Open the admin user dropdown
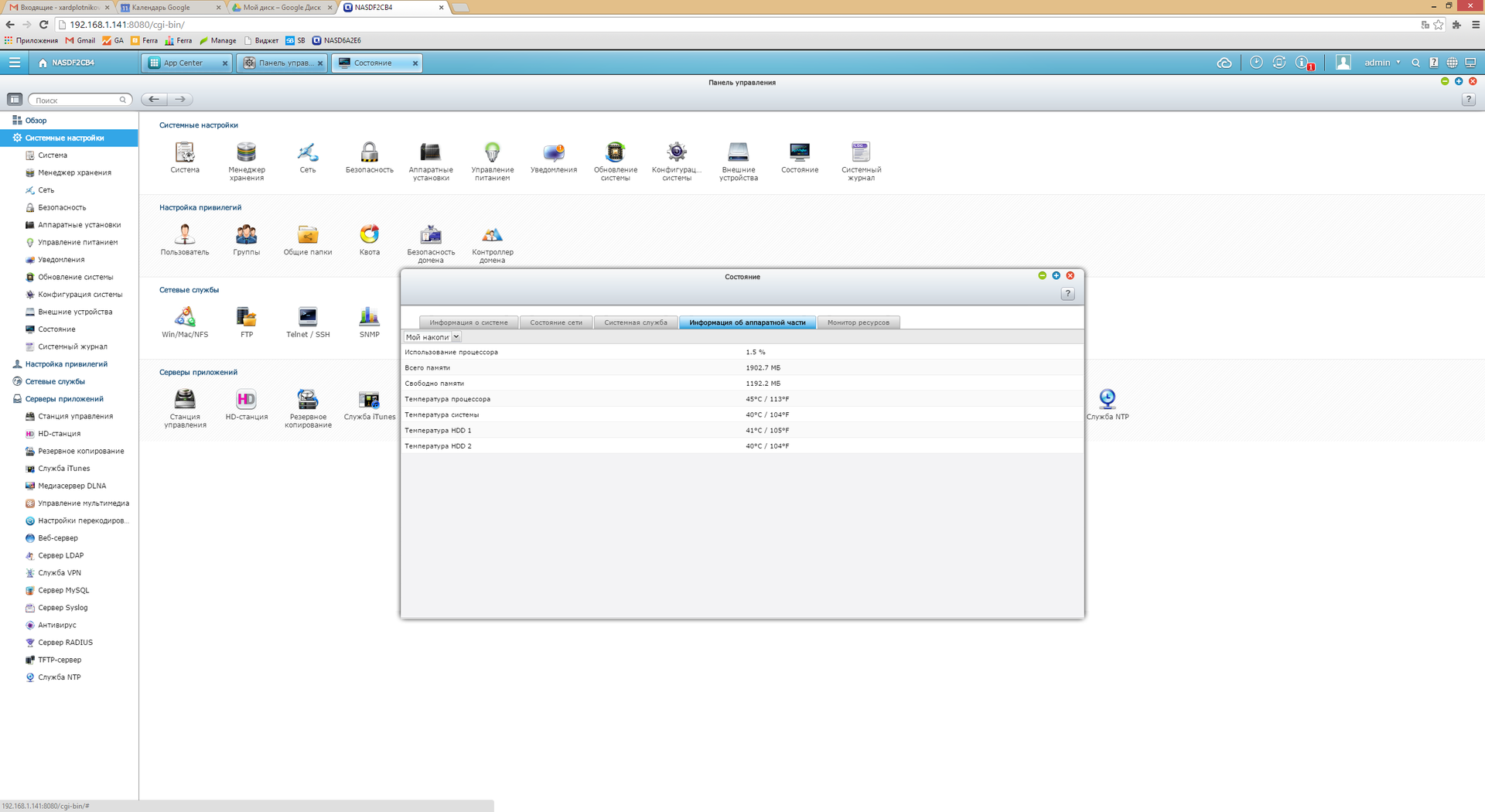This screenshot has height=812, width=1485. point(1381,63)
